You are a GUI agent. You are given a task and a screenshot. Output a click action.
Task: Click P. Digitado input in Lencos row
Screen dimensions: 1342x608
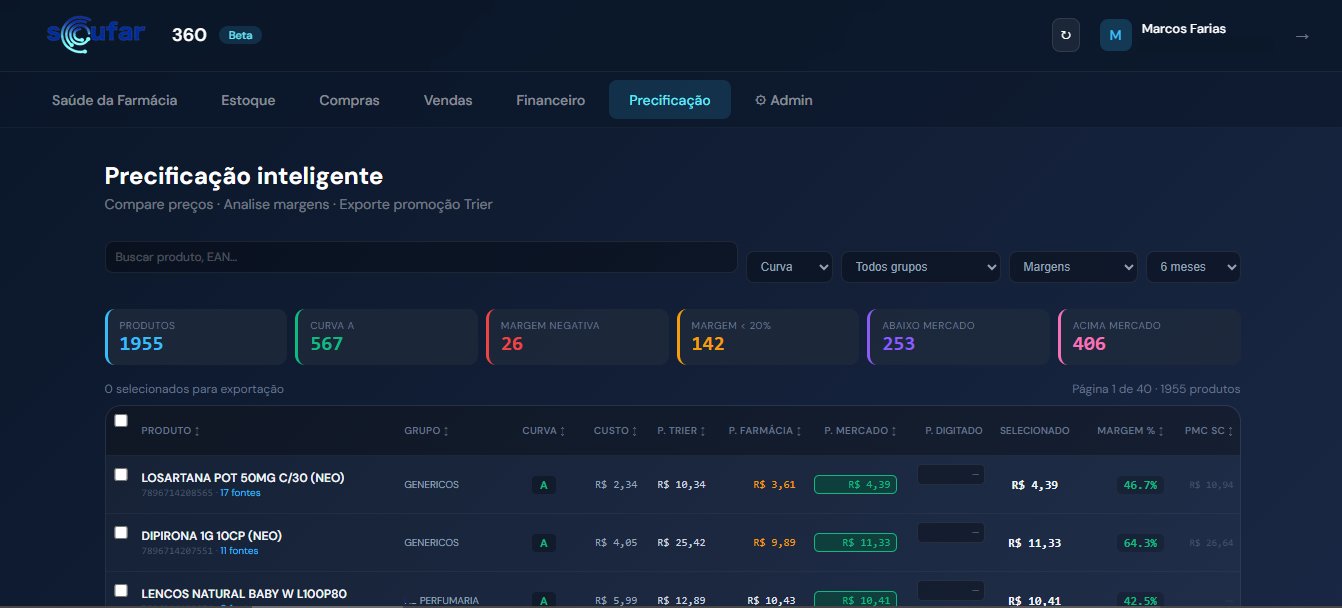[951, 590]
